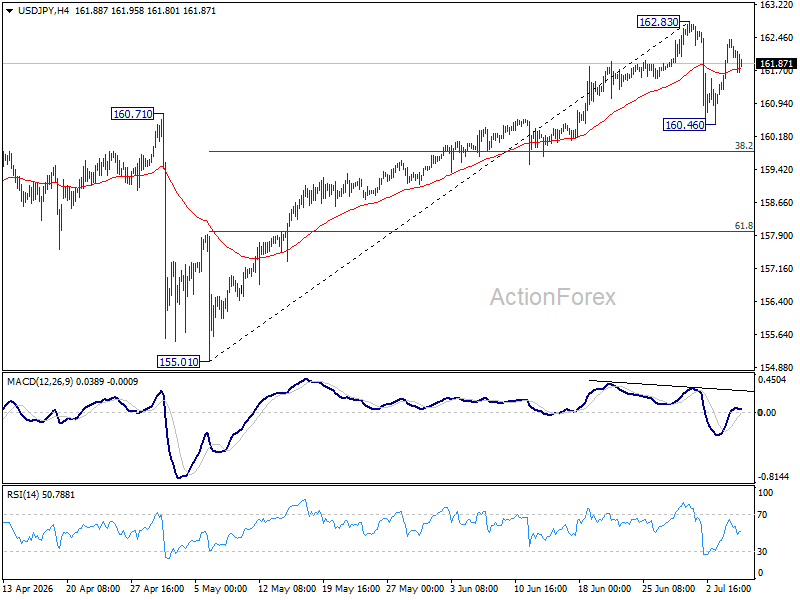Image resolution: width=800 pixels, height=600 pixels.
Task: Select the 10 Jun 16:00 time label
Action: coord(540,589)
